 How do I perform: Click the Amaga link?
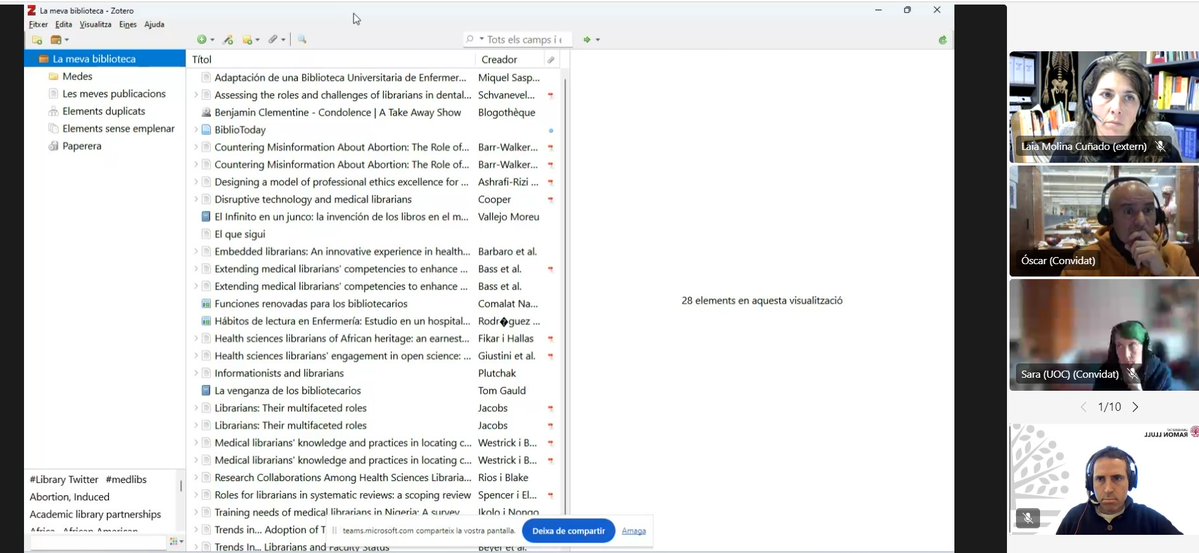coord(633,531)
